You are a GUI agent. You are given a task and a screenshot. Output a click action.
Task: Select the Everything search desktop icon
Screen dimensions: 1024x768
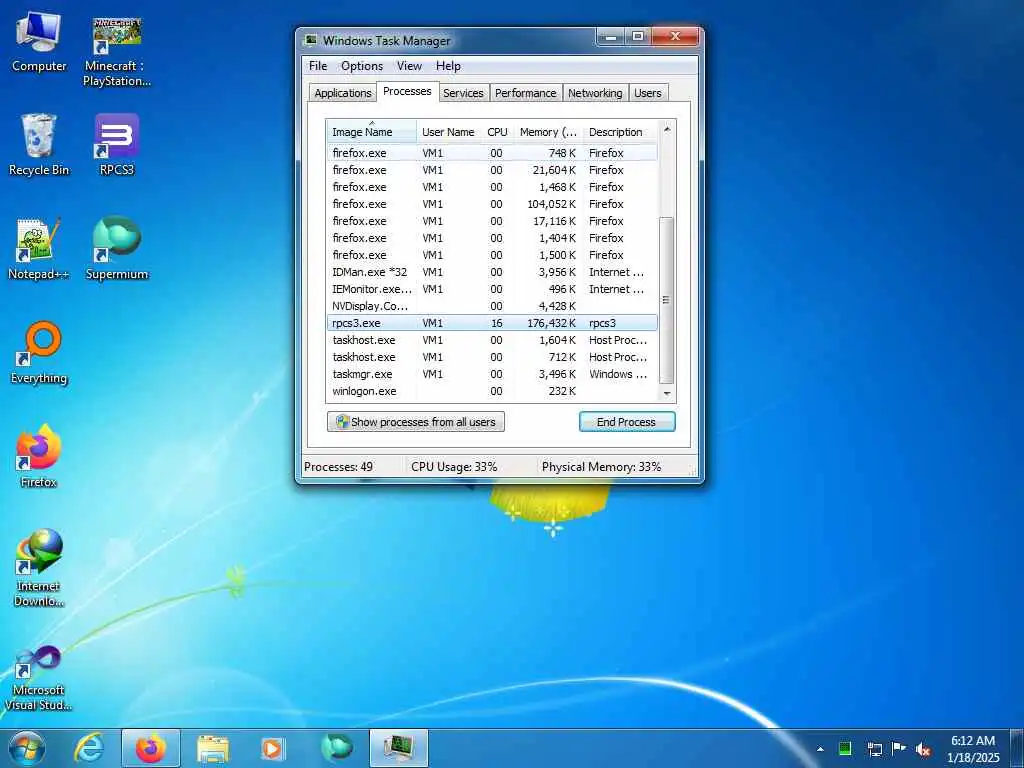click(39, 353)
